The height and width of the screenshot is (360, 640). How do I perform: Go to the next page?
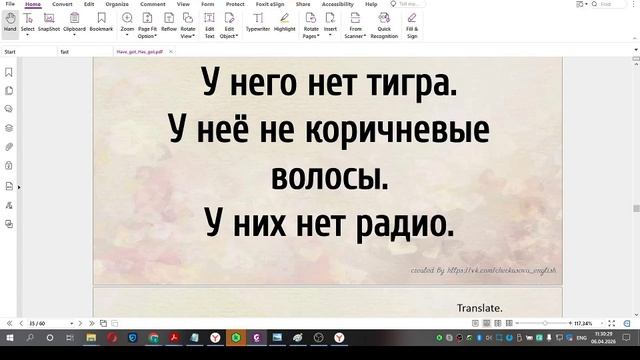pyautogui.click(x=80, y=324)
